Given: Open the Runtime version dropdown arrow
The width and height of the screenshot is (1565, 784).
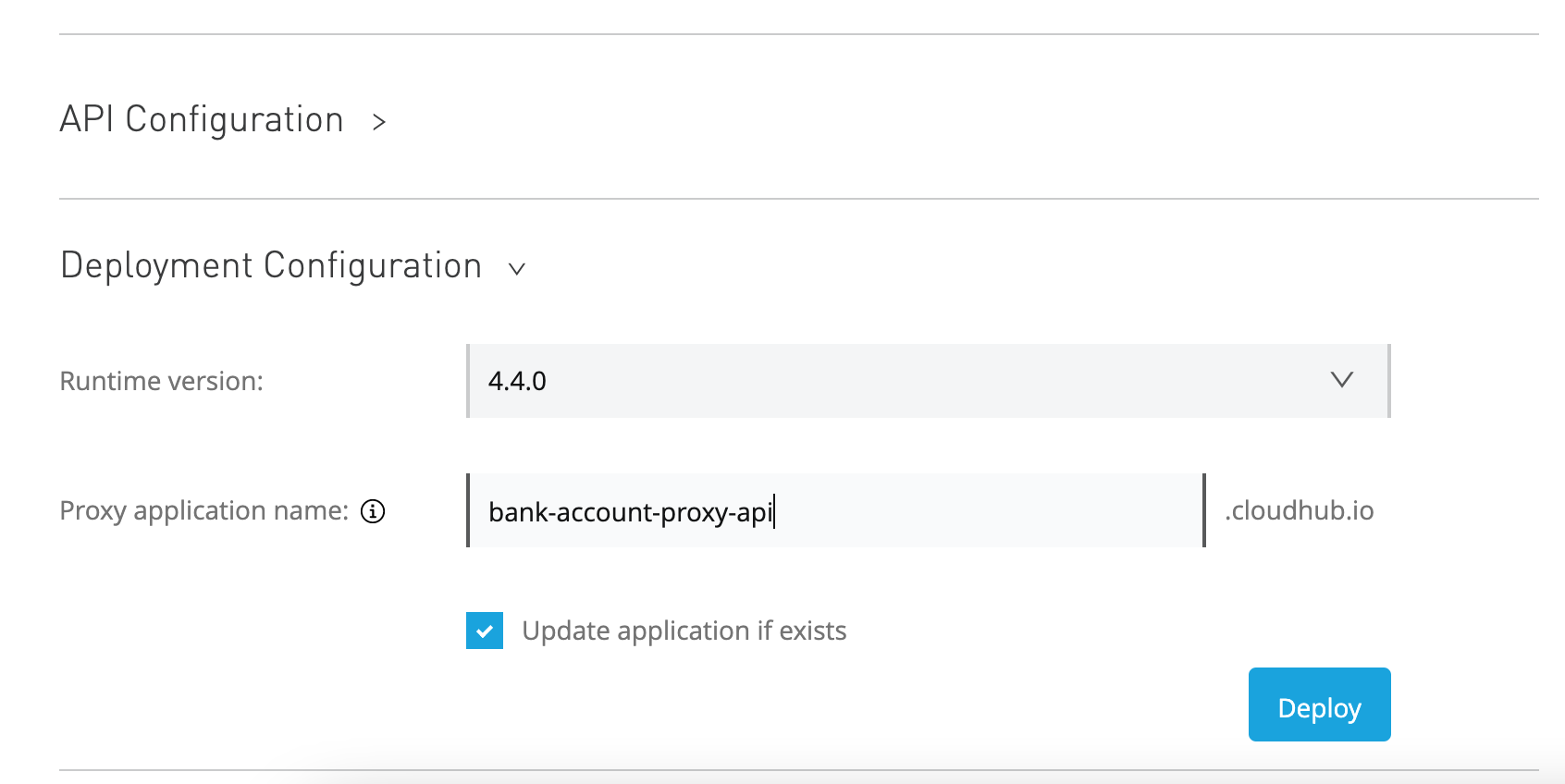Looking at the screenshot, I should [1342, 380].
